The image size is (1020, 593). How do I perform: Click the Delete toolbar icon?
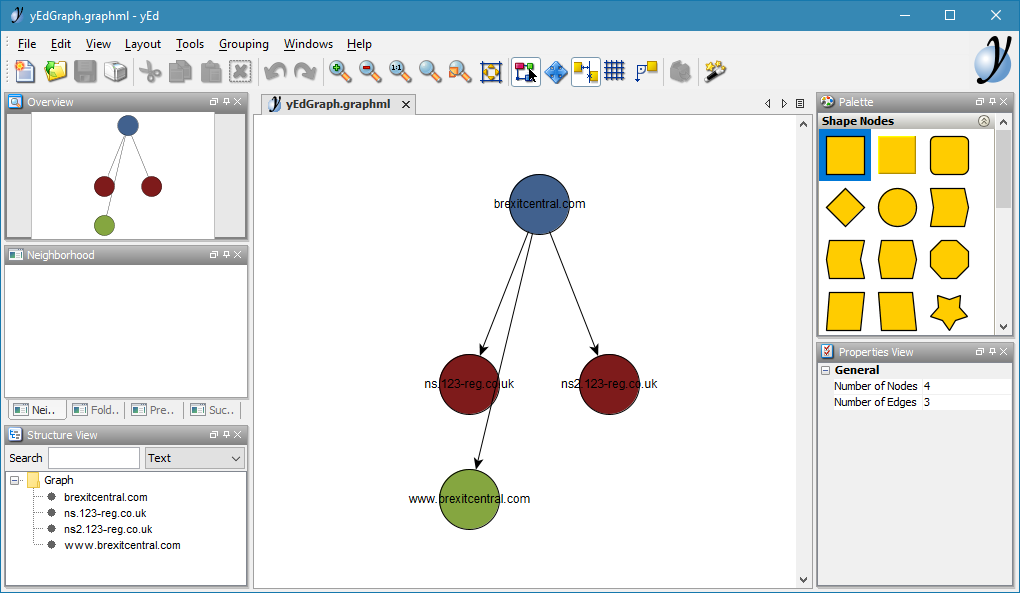(x=241, y=71)
